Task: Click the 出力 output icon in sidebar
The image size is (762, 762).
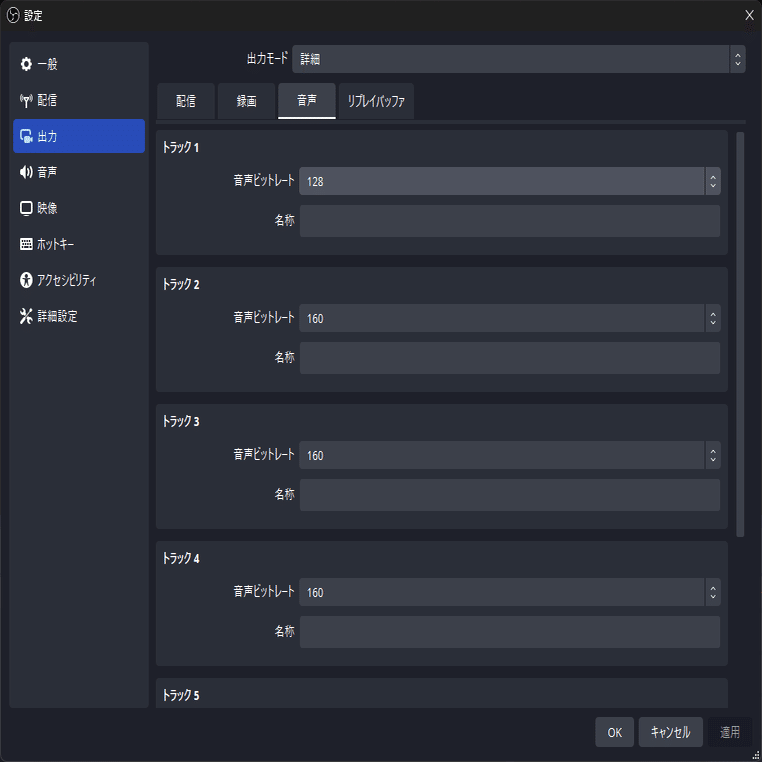Action: pos(26,136)
